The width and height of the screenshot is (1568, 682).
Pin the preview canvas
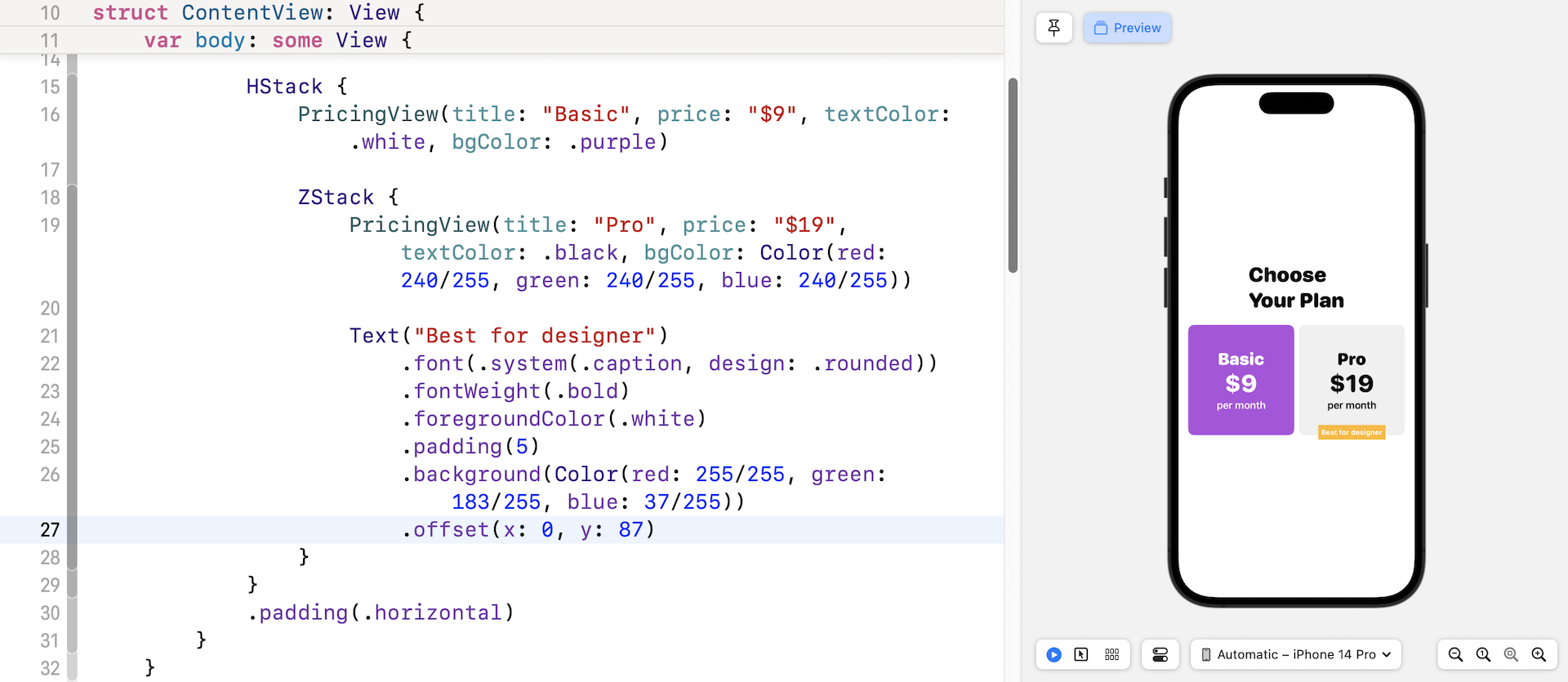pos(1053,28)
